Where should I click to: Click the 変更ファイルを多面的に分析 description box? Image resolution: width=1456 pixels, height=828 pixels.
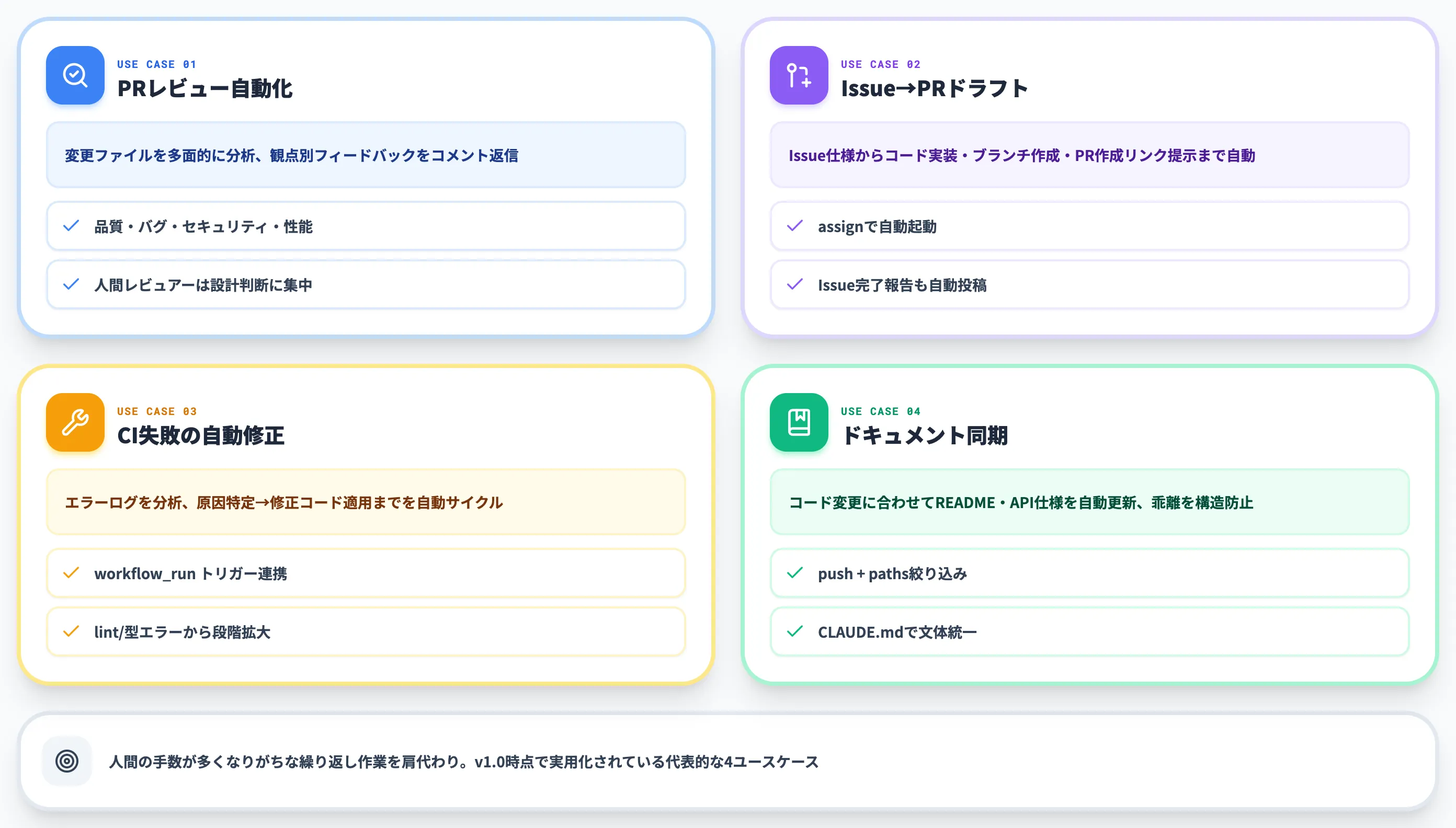pyautogui.click(x=366, y=155)
